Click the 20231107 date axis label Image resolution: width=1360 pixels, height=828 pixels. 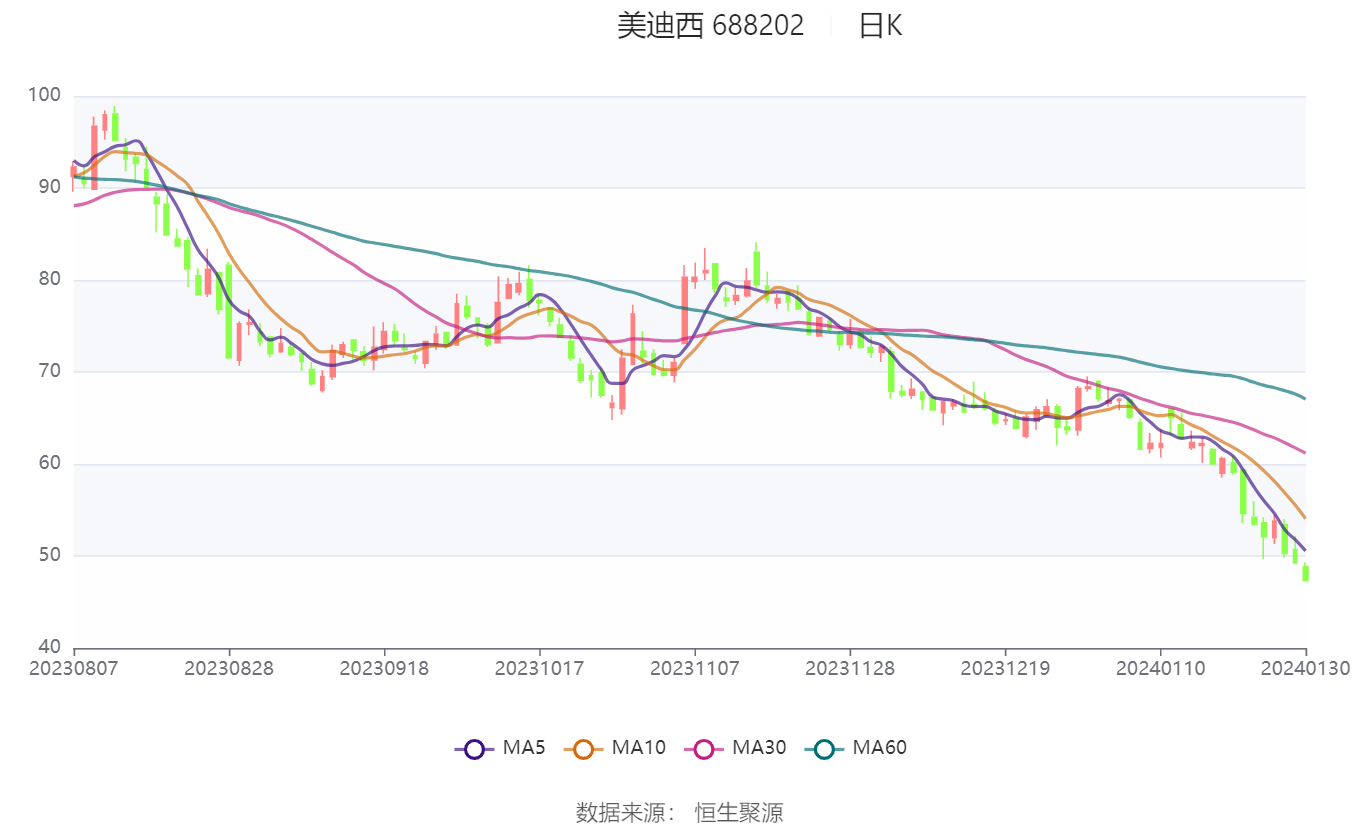[695, 668]
